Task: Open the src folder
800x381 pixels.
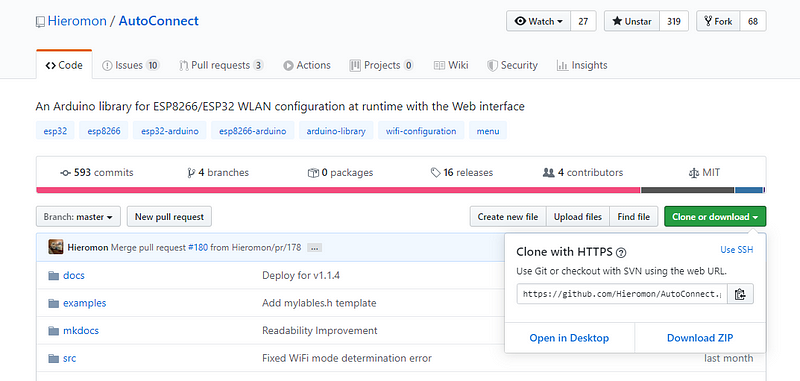Action: click(x=69, y=358)
